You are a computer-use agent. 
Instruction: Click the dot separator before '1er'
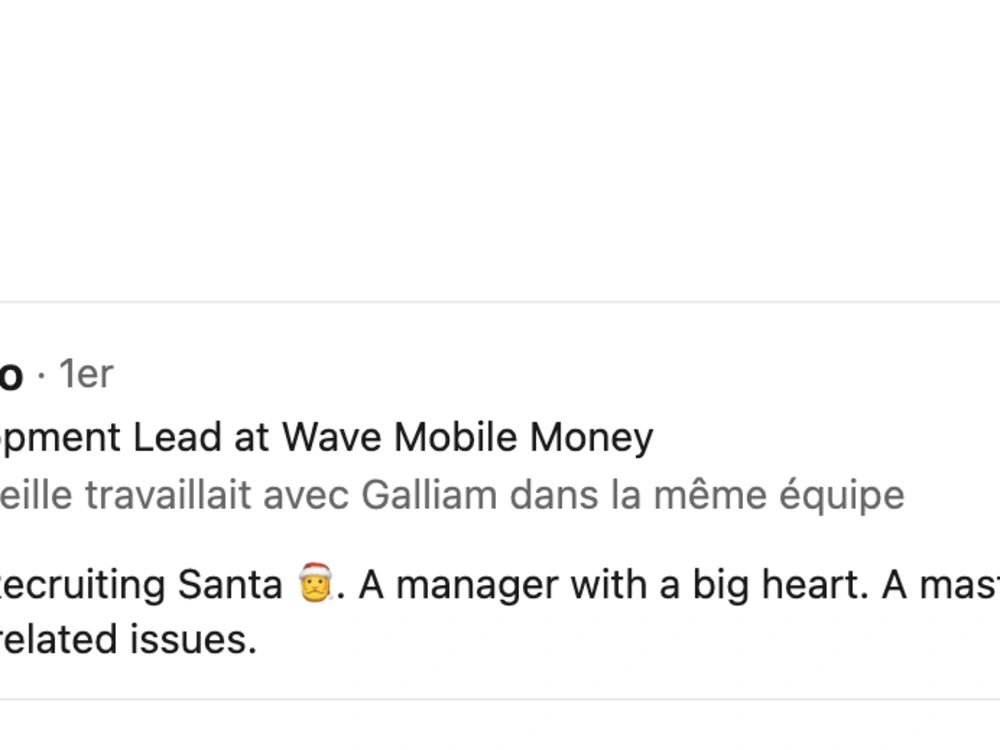click(41, 375)
